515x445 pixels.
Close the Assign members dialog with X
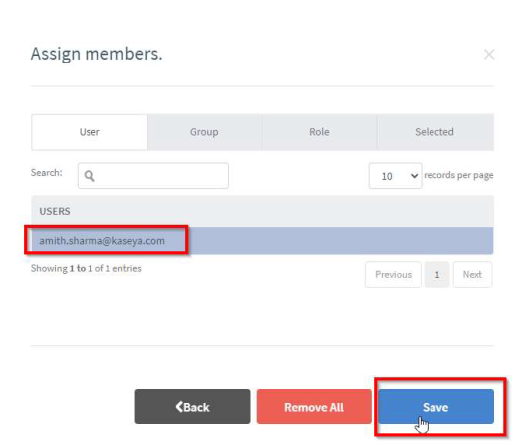pyautogui.click(x=489, y=54)
